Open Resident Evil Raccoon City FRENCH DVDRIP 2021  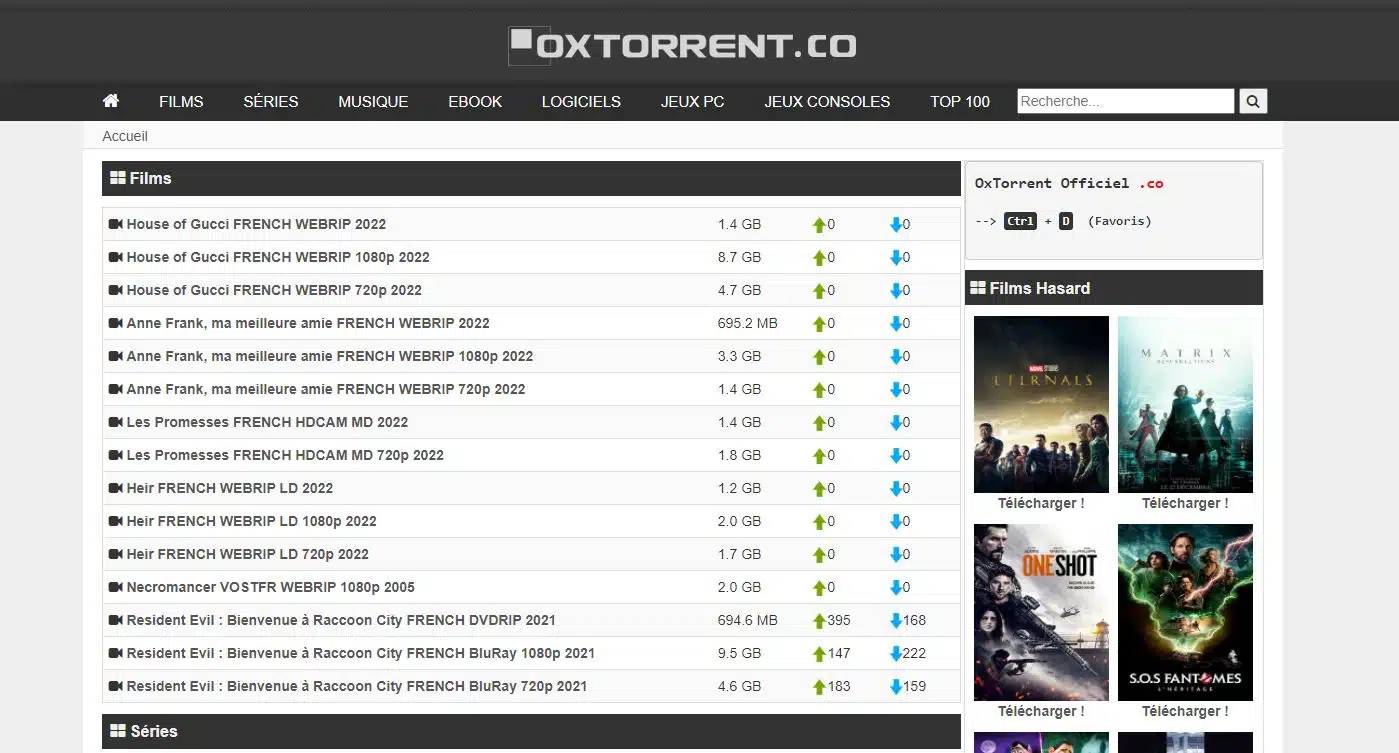point(341,620)
